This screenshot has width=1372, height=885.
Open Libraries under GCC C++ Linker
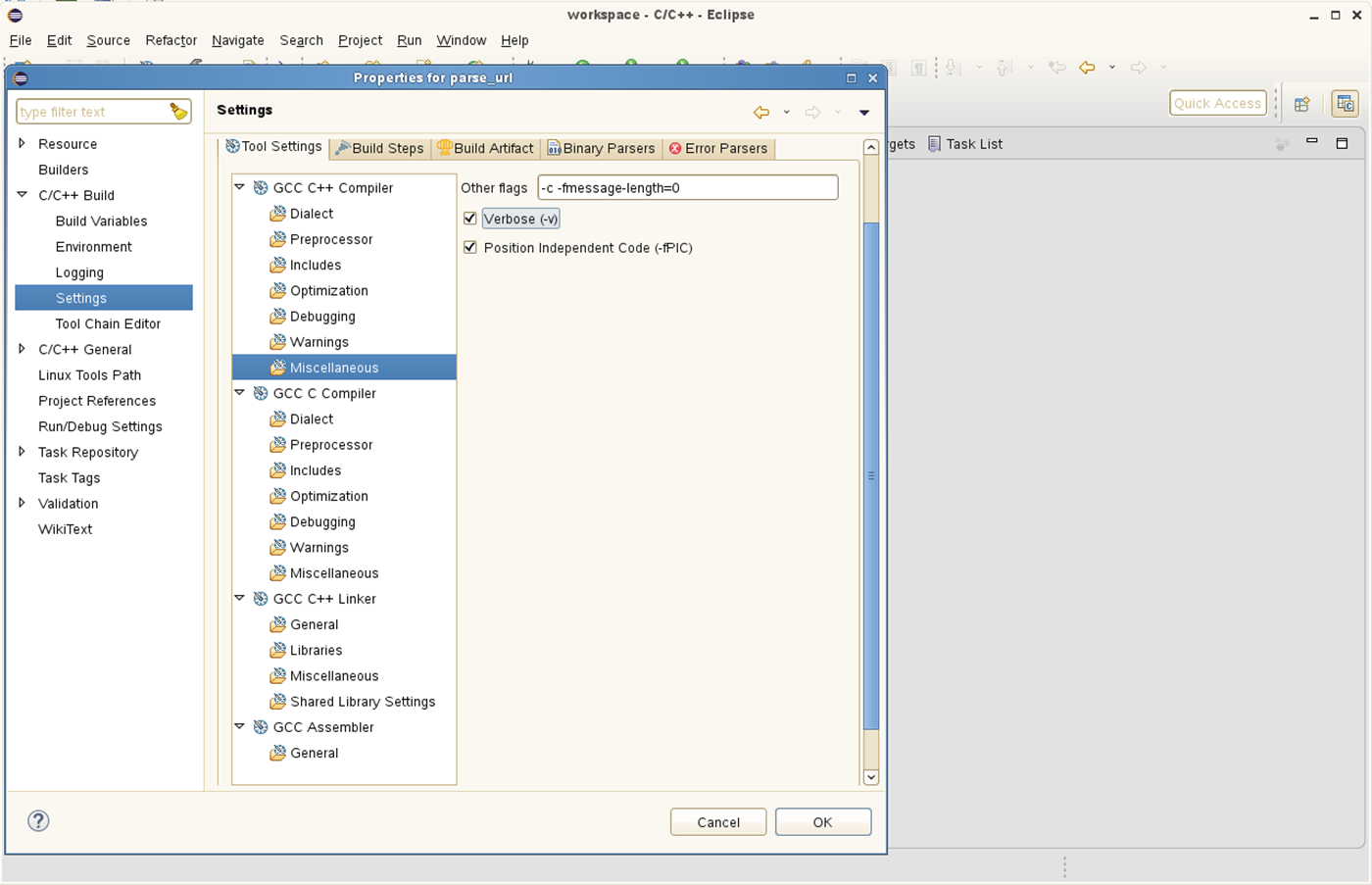pyautogui.click(x=316, y=651)
